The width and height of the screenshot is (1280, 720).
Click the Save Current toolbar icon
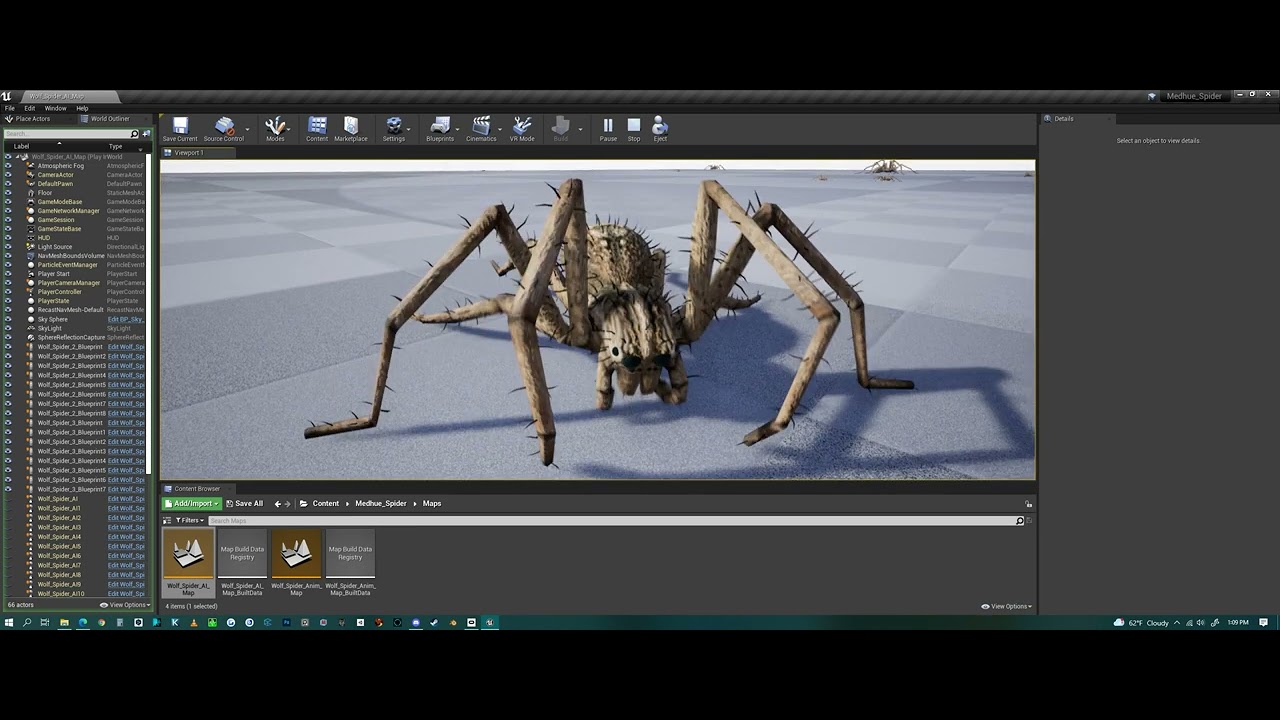(180, 129)
